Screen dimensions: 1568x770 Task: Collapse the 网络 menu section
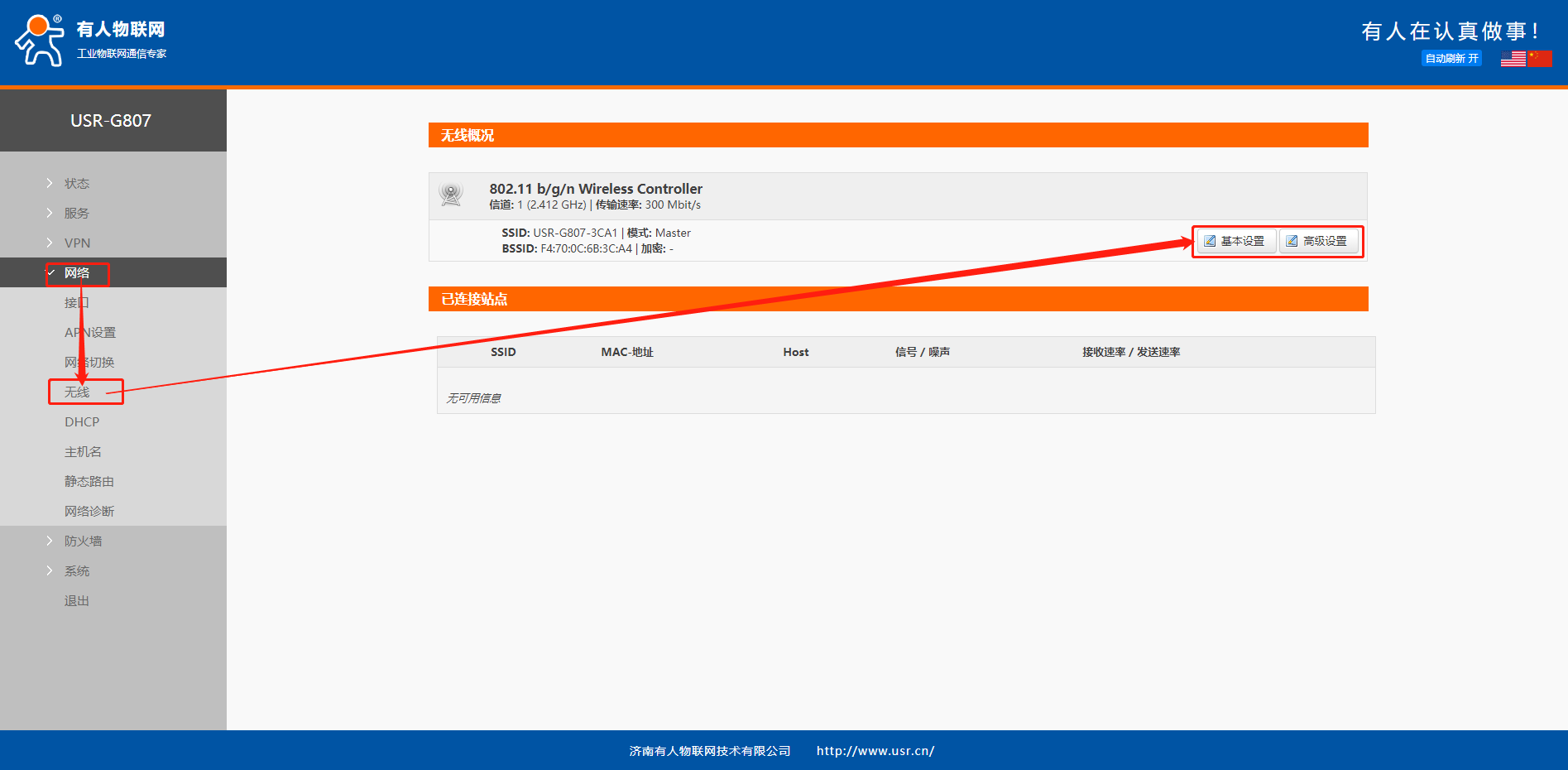(77, 272)
